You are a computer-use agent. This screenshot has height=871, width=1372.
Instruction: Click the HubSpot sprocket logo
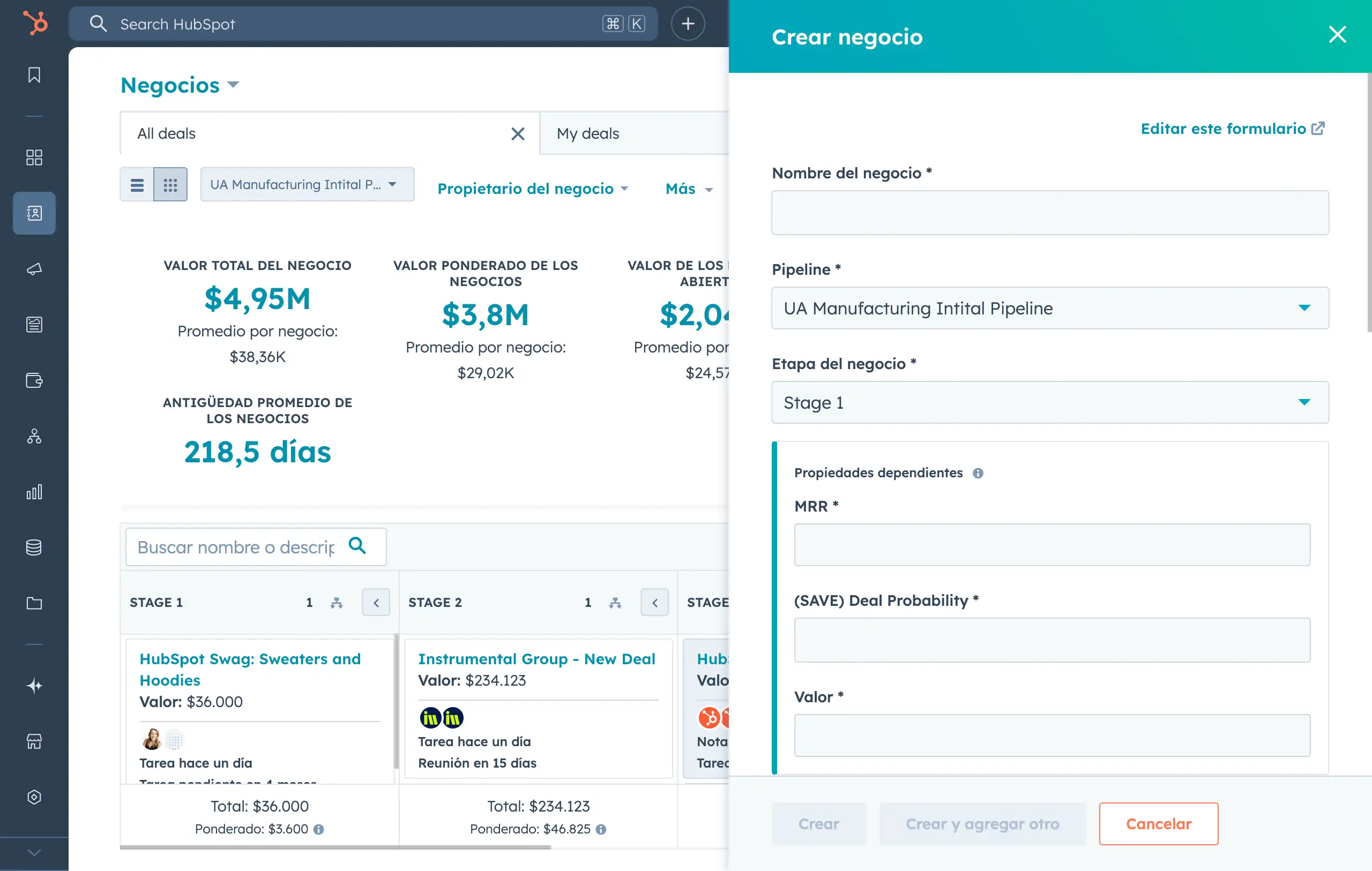(x=35, y=24)
